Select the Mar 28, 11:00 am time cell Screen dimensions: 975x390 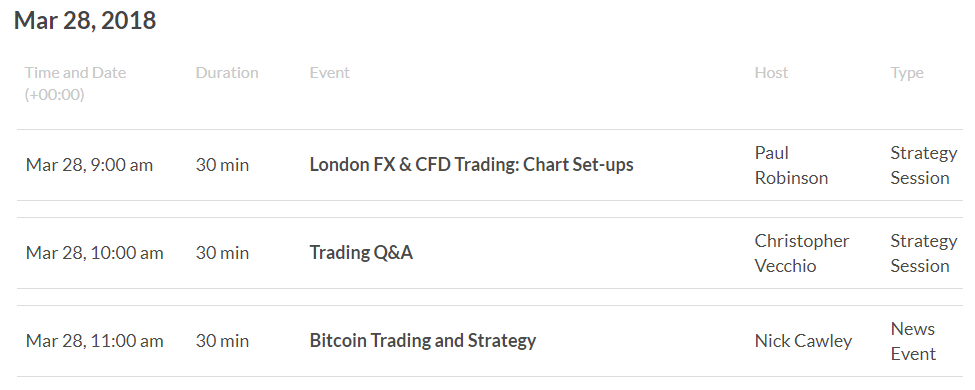pos(95,341)
